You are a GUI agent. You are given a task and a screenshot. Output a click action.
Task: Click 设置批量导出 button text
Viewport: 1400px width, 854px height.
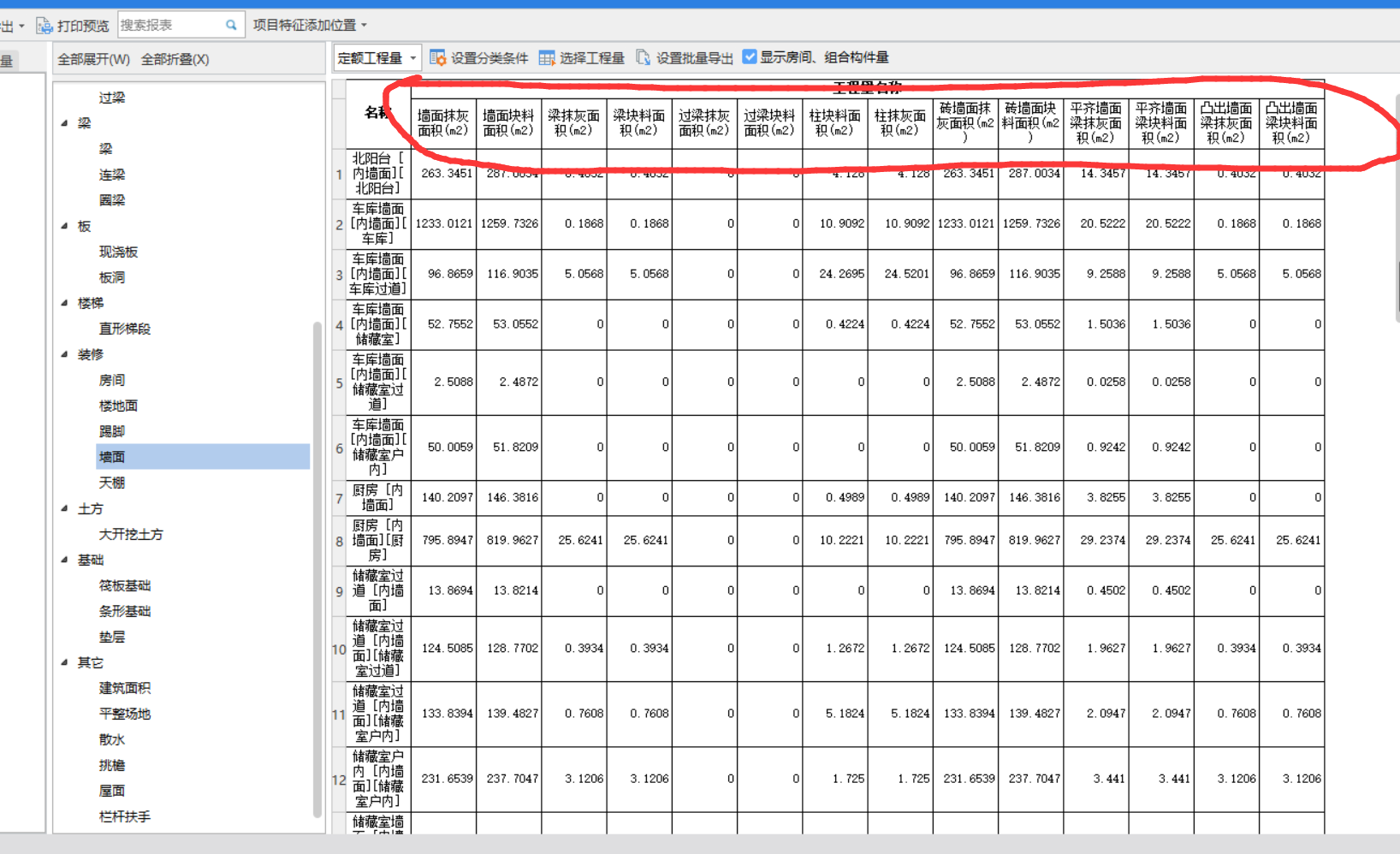[x=695, y=58]
